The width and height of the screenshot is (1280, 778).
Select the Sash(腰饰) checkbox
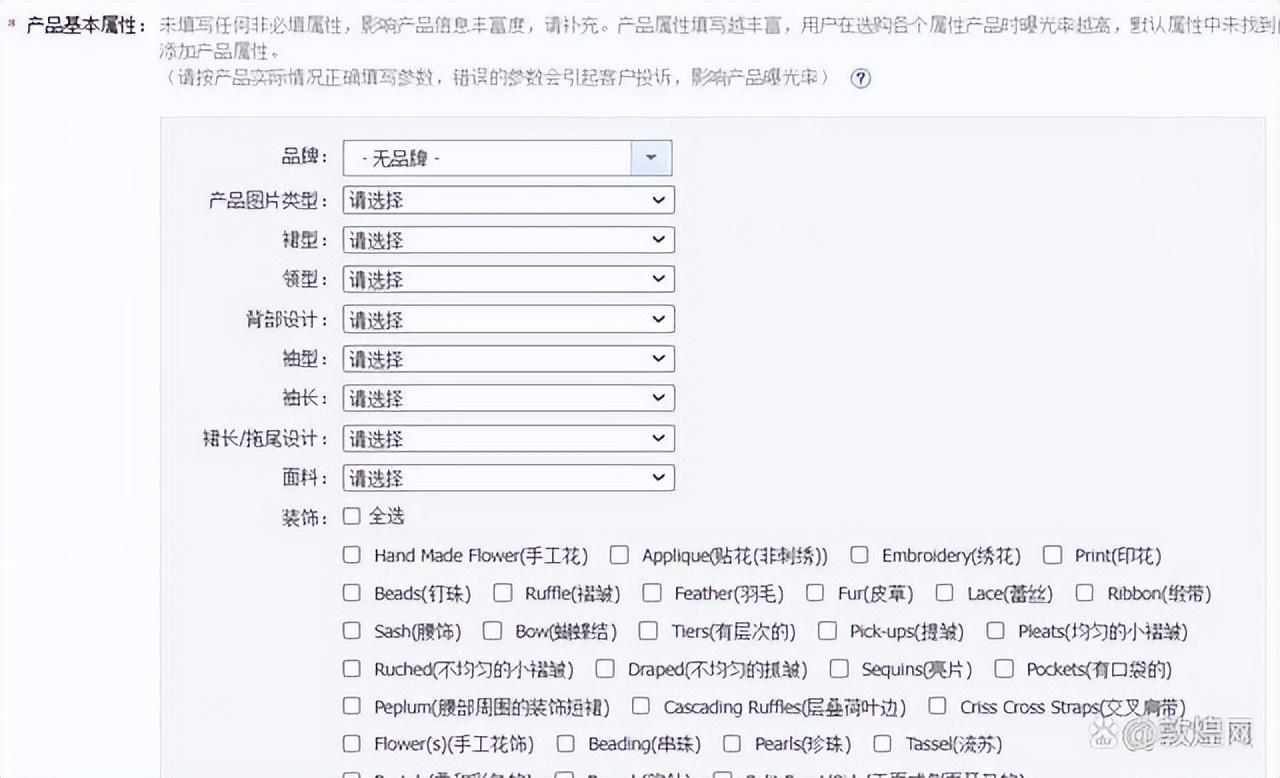351,630
